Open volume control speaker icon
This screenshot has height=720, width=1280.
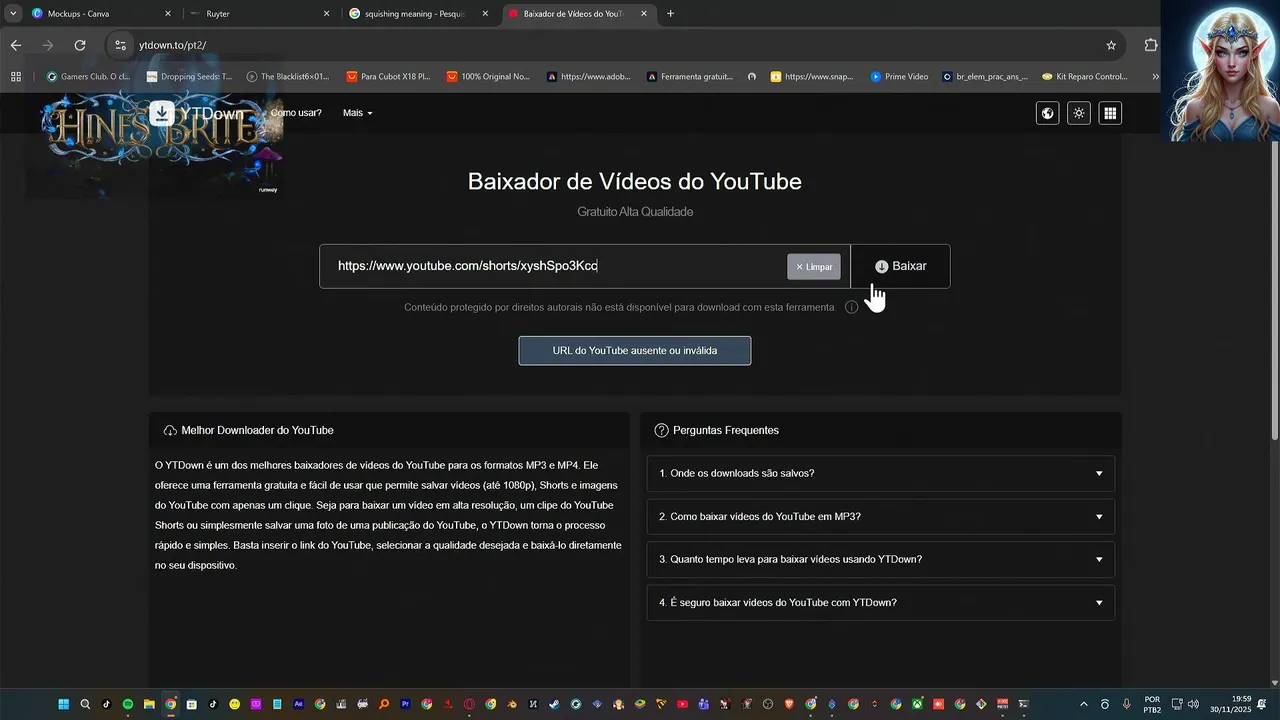coord(1193,704)
